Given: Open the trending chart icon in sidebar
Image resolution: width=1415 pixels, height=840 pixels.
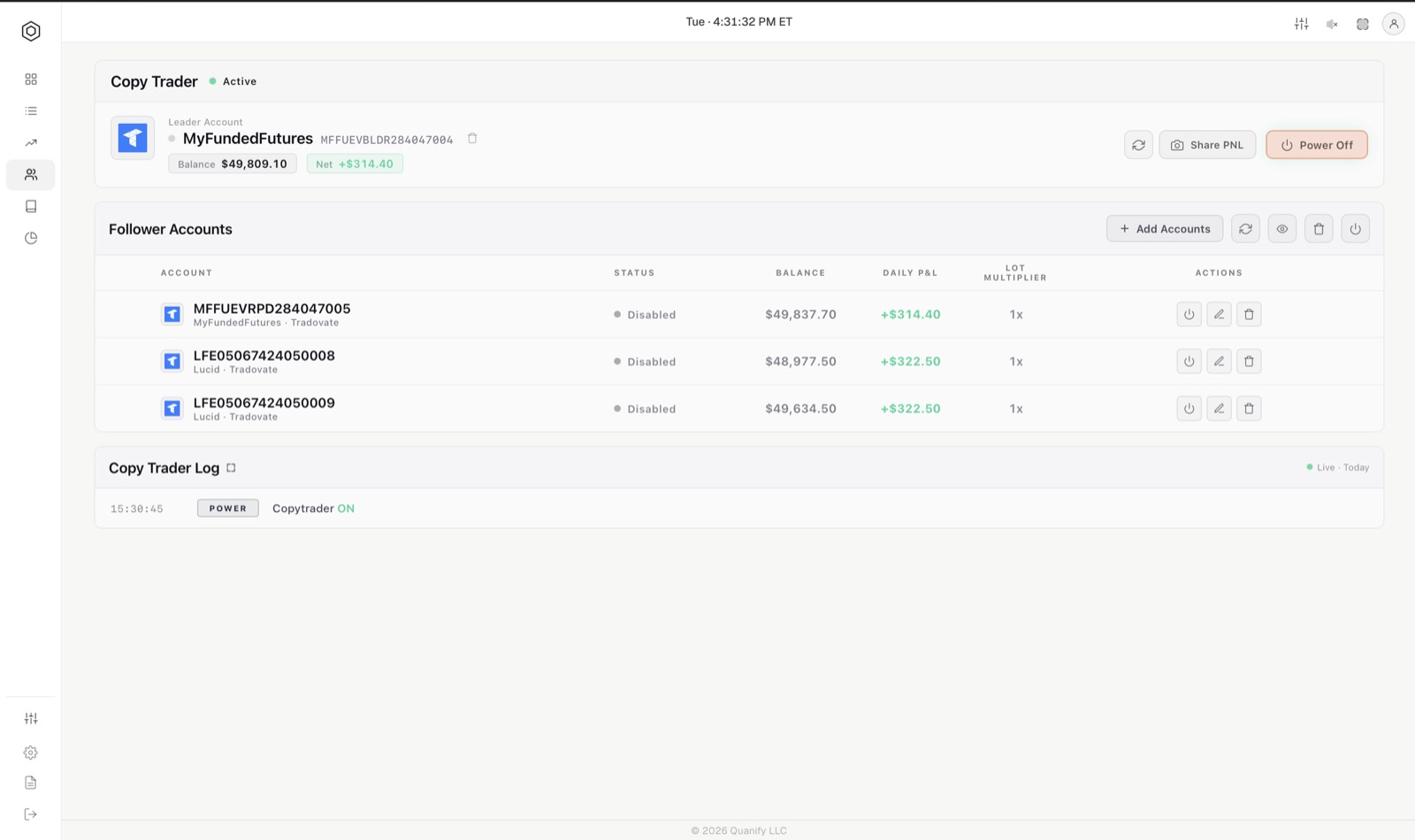Looking at the screenshot, I should [x=31, y=143].
